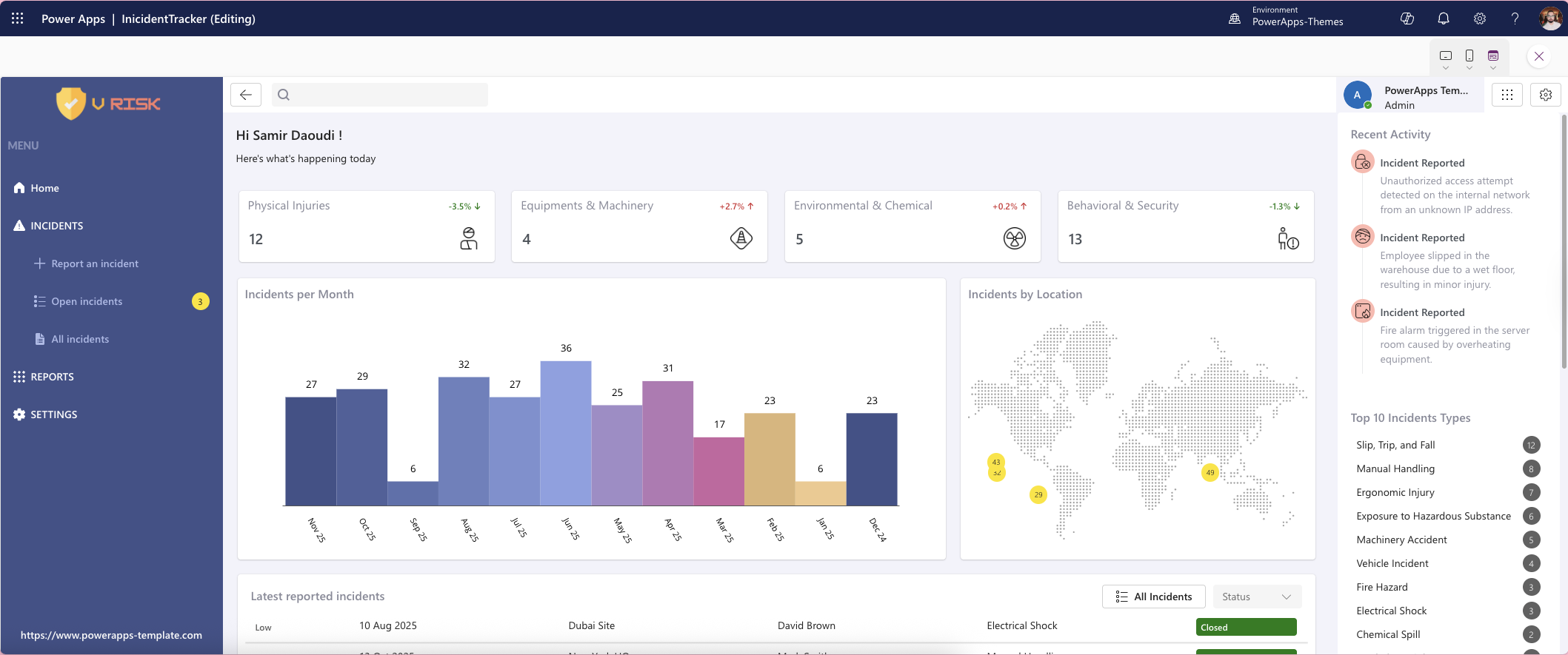Open the grid apps icon beside Admin
This screenshot has height=655, width=1568.
pos(1507,95)
